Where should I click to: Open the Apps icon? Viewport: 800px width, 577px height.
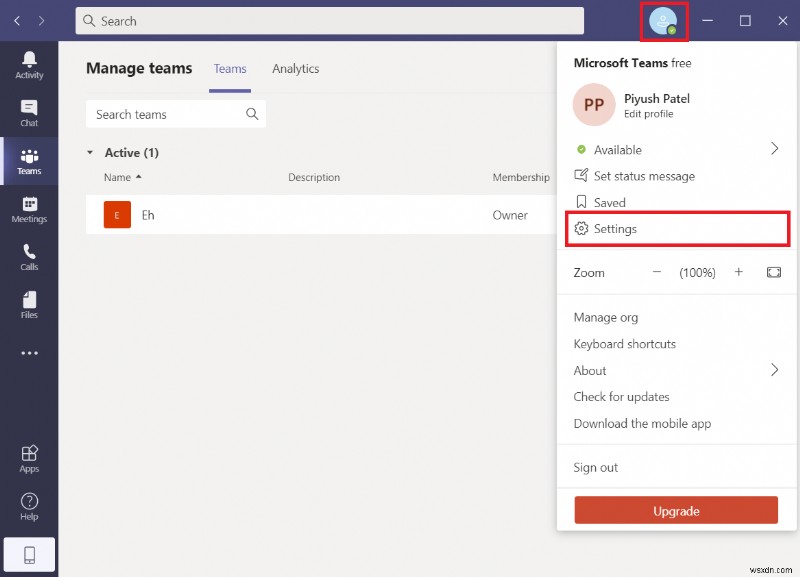pyautogui.click(x=29, y=457)
